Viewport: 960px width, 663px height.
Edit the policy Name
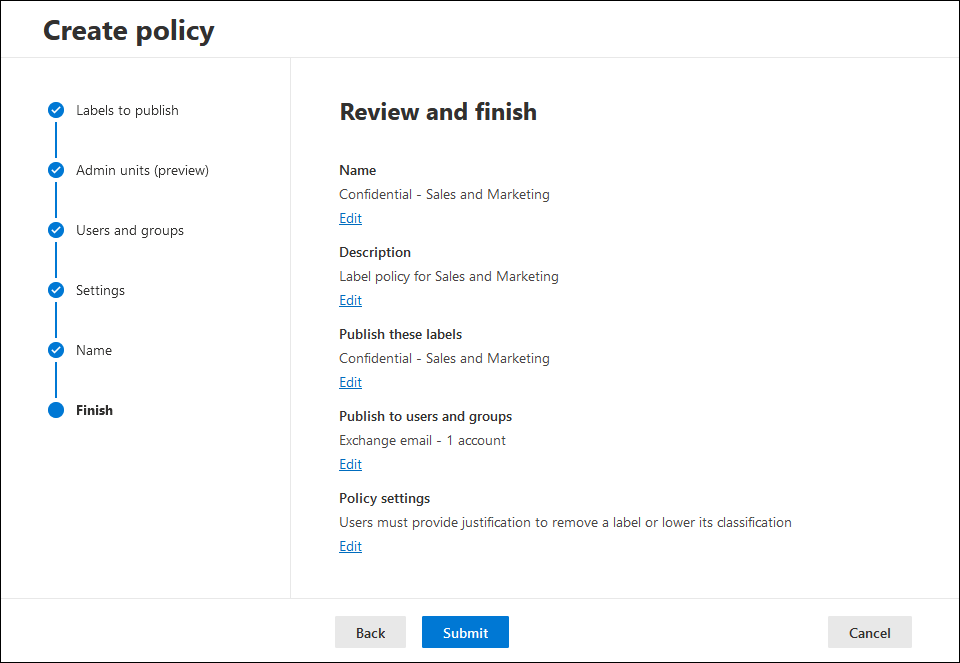tap(350, 219)
